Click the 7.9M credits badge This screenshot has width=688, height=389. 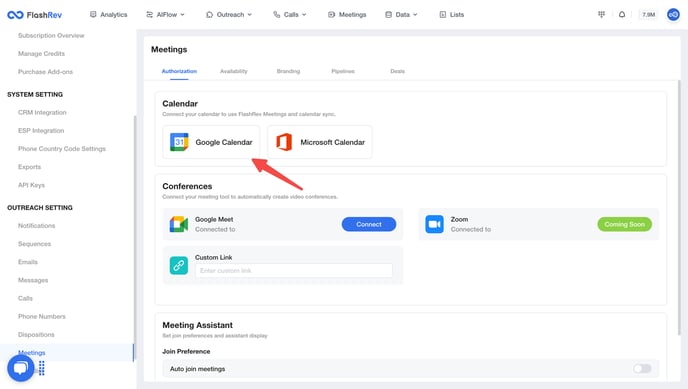[648, 14]
